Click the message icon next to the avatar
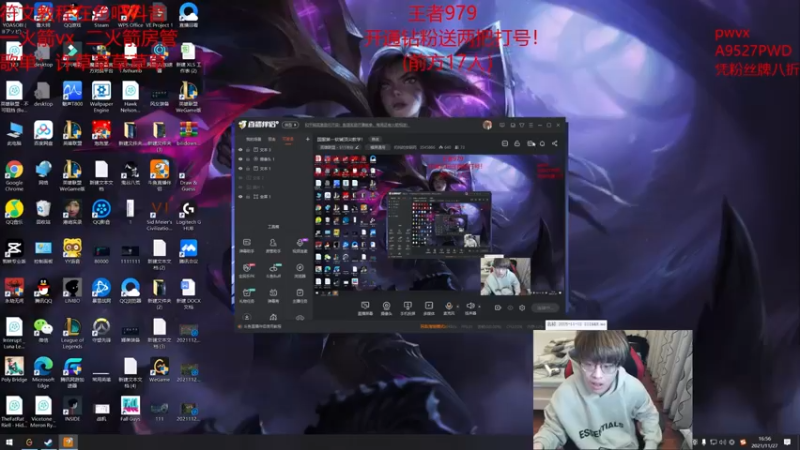The width and height of the screenshot is (800, 450). (x=502, y=125)
